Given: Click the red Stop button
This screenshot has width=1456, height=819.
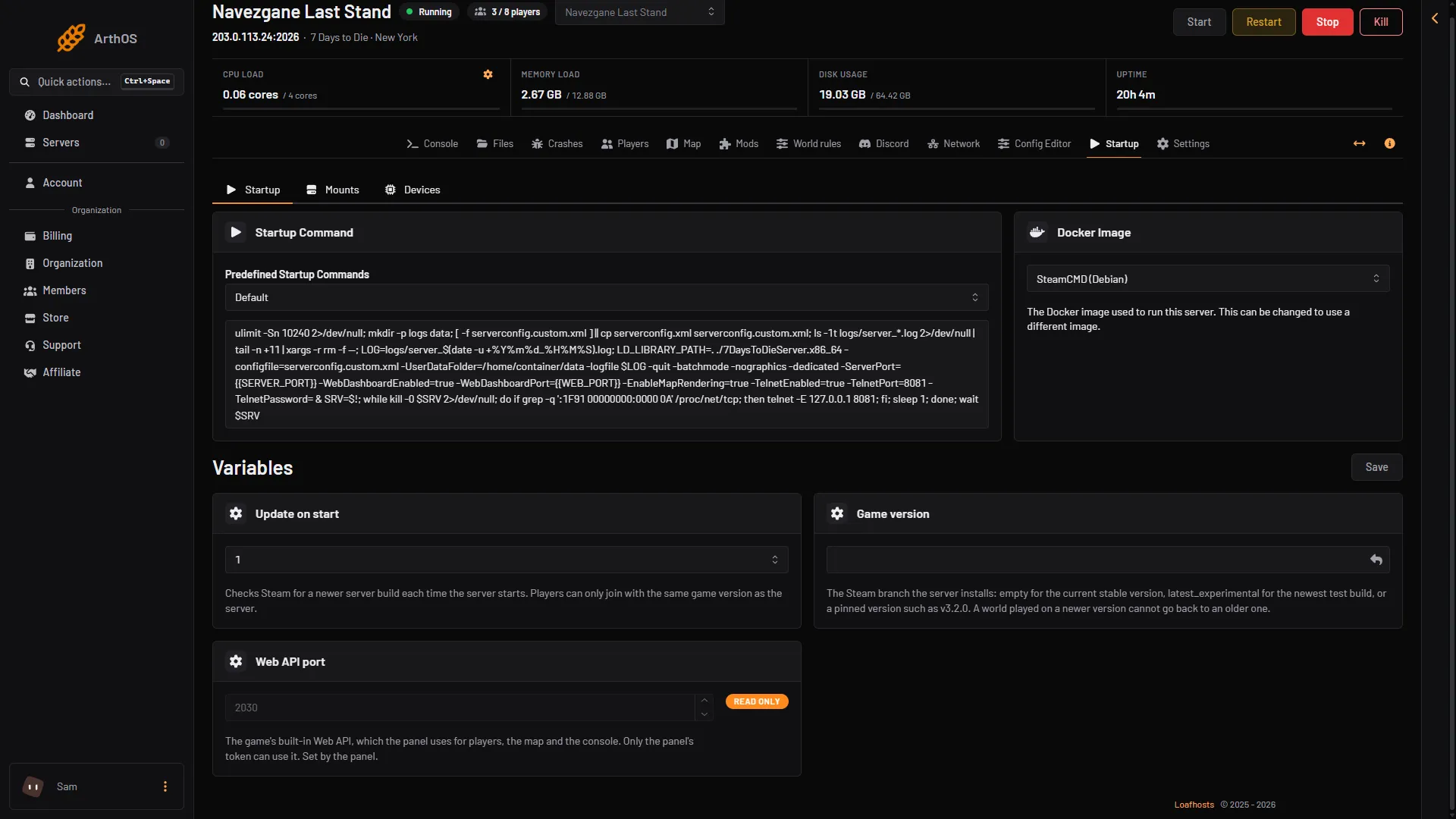Looking at the screenshot, I should pyautogui.click(x=1327, y=22).
